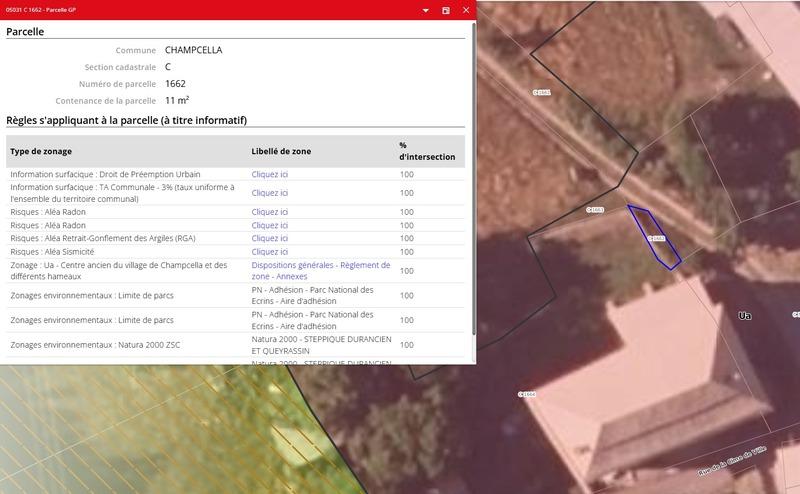Maximize the parcel information panel
The image size is (800, 494).
pyautogui.click(x=446, y=10)
